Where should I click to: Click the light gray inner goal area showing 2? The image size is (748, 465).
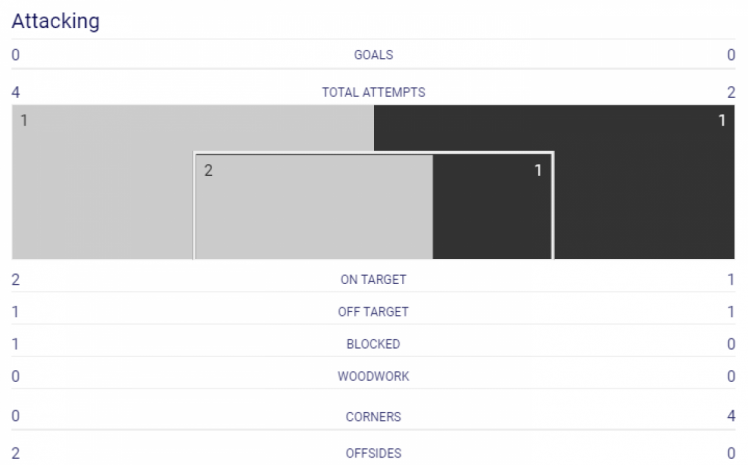coord(314,207)
